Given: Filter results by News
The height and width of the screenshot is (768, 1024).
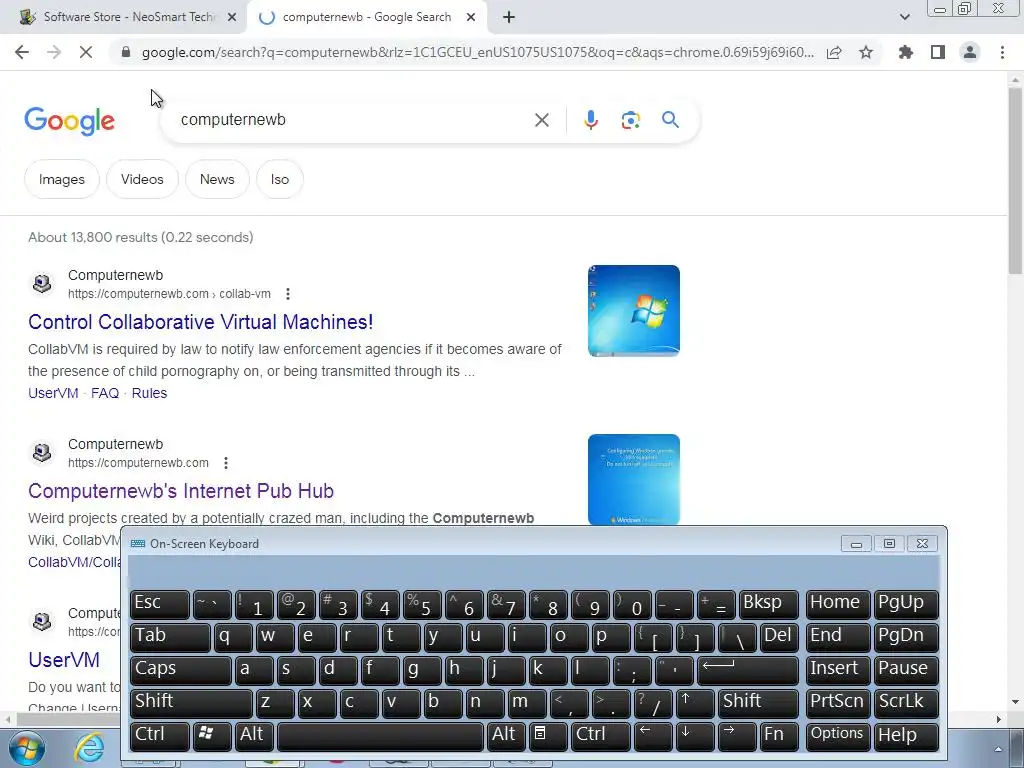Looking at the screenshot, I should [x=217, y=179].
